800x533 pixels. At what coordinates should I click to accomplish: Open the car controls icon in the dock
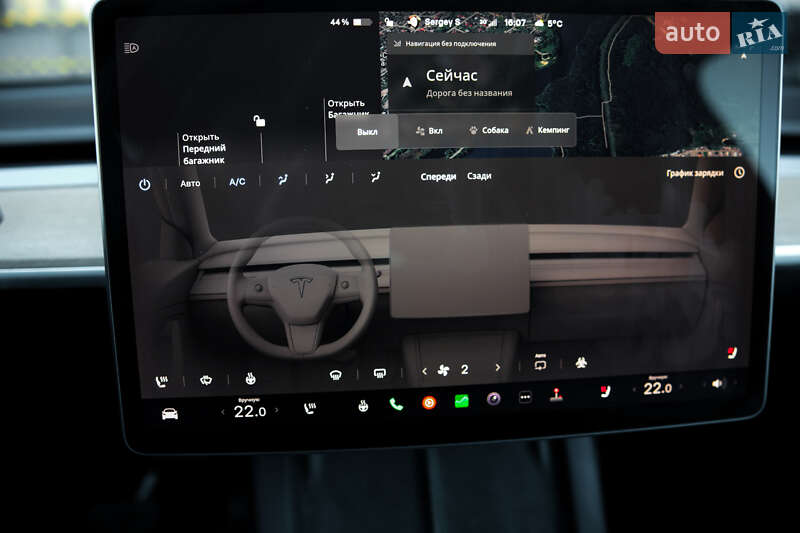click(170, 414)
